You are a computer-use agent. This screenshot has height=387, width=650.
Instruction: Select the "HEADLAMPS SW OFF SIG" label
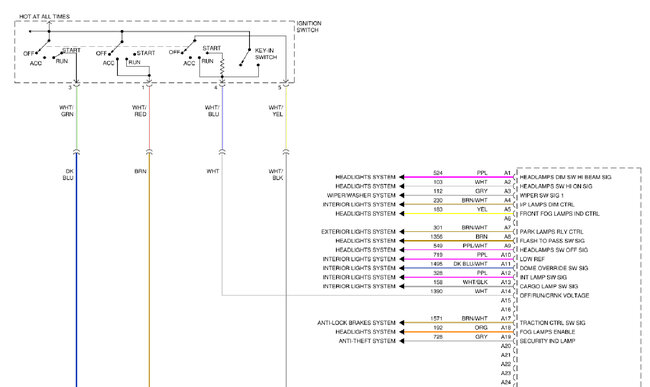[553, 250]
